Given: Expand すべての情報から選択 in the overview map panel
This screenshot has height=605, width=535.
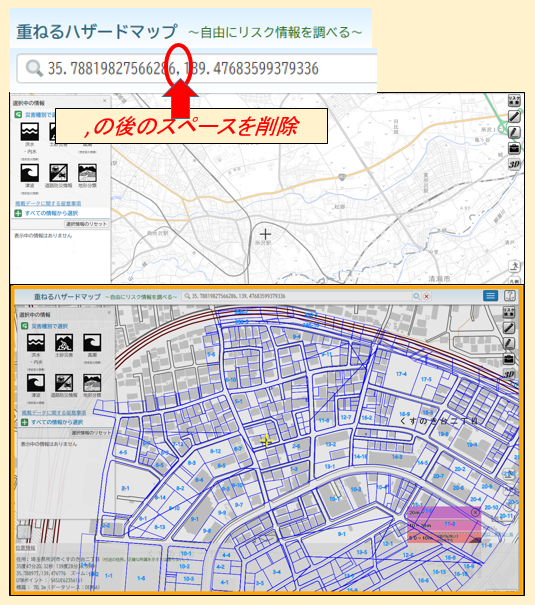Looking at the screenshot, I should click(46, 213).
